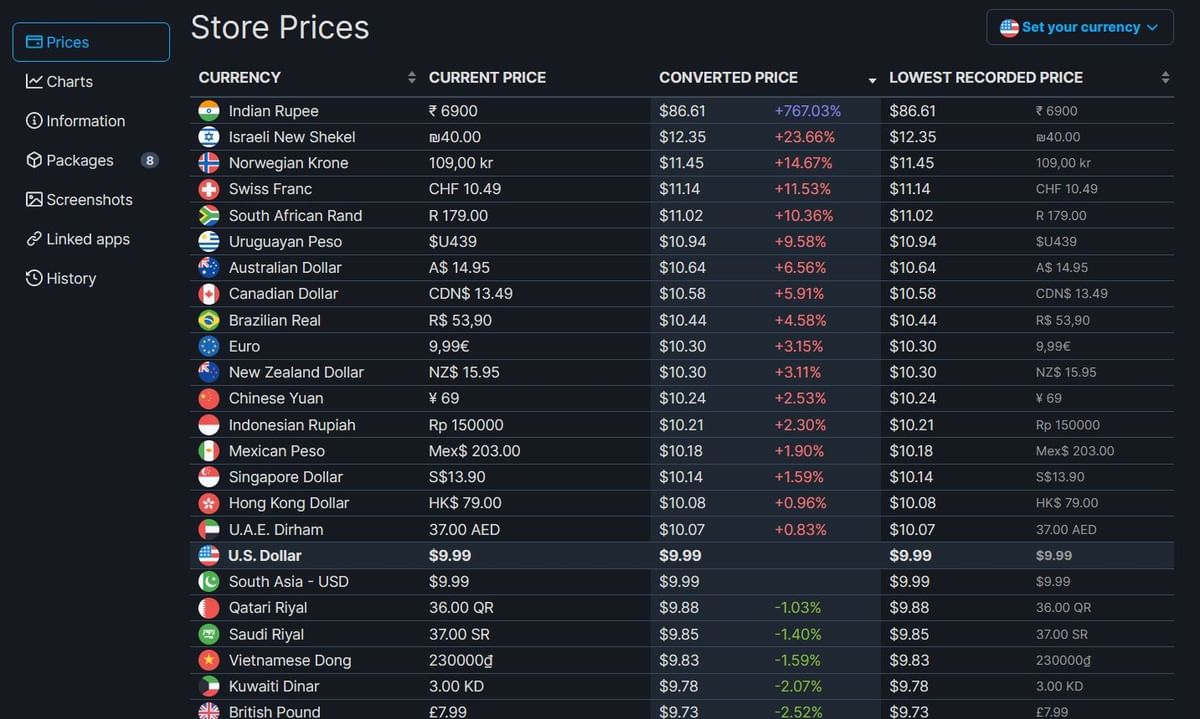Click the Indian Rupee flag icon
Viewport: 1200px width, 719px height.
pos(209,111)
